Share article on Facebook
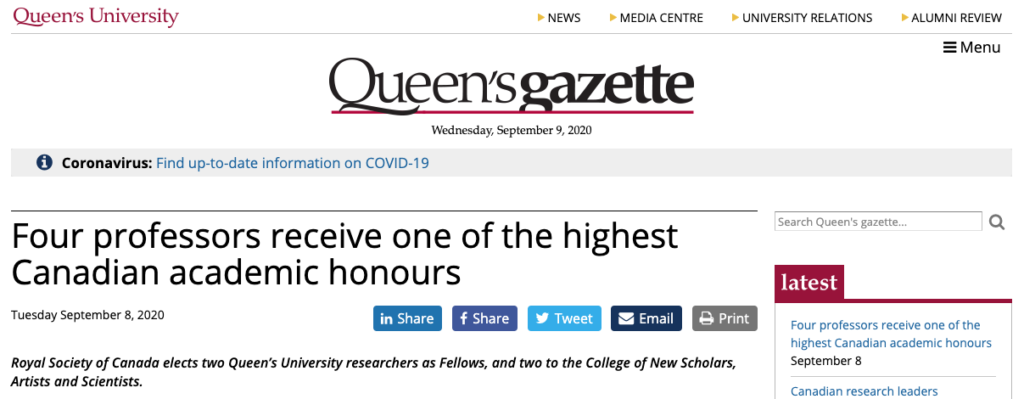Screen dimensions: 1024x399 click(x=485, y=319)
